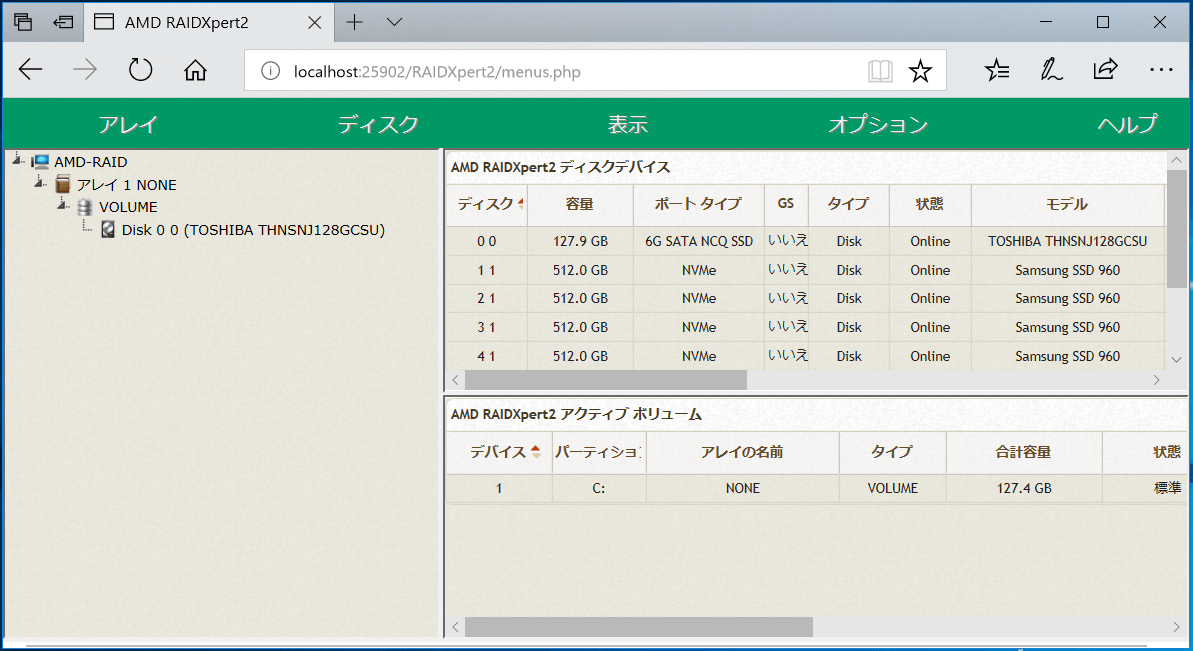Viewport: 1193px width, 651px height.
Task: Click the 127.9 GB capacity cell
Action: click(x=580, y=241)
